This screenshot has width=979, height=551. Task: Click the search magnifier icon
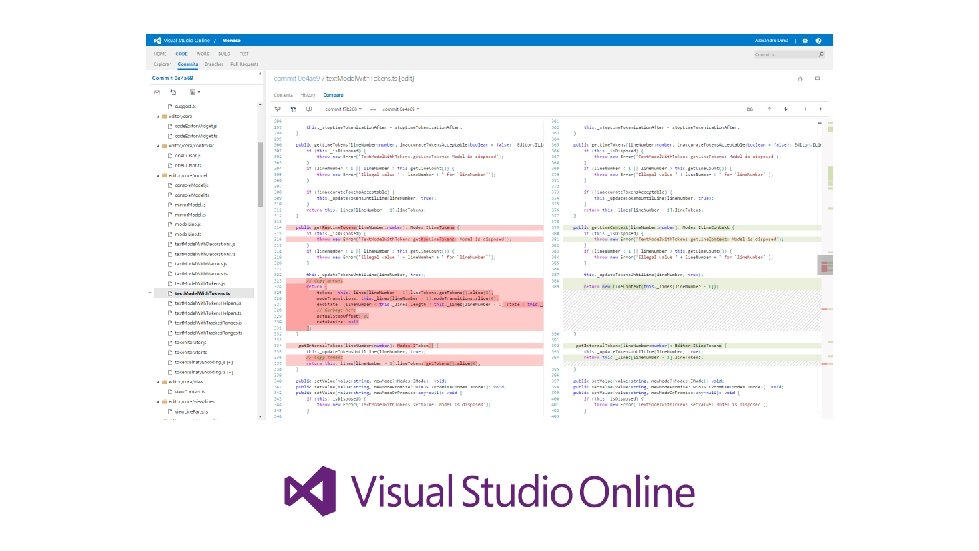[x=821, y=55]
